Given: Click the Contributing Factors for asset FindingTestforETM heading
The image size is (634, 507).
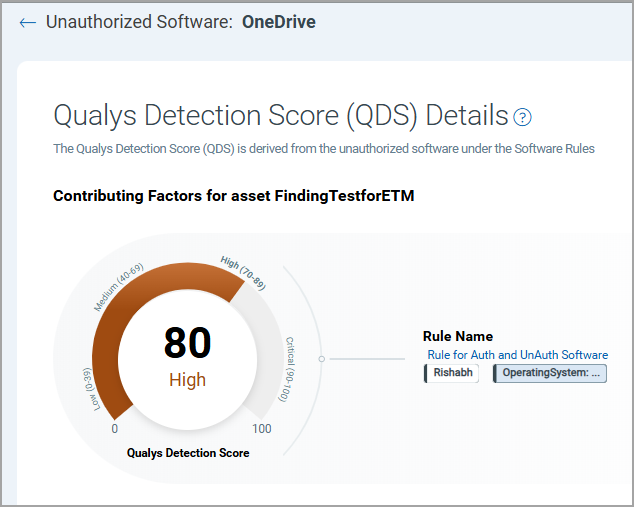Looking at the screenshot, I should [x=234, y=196].
